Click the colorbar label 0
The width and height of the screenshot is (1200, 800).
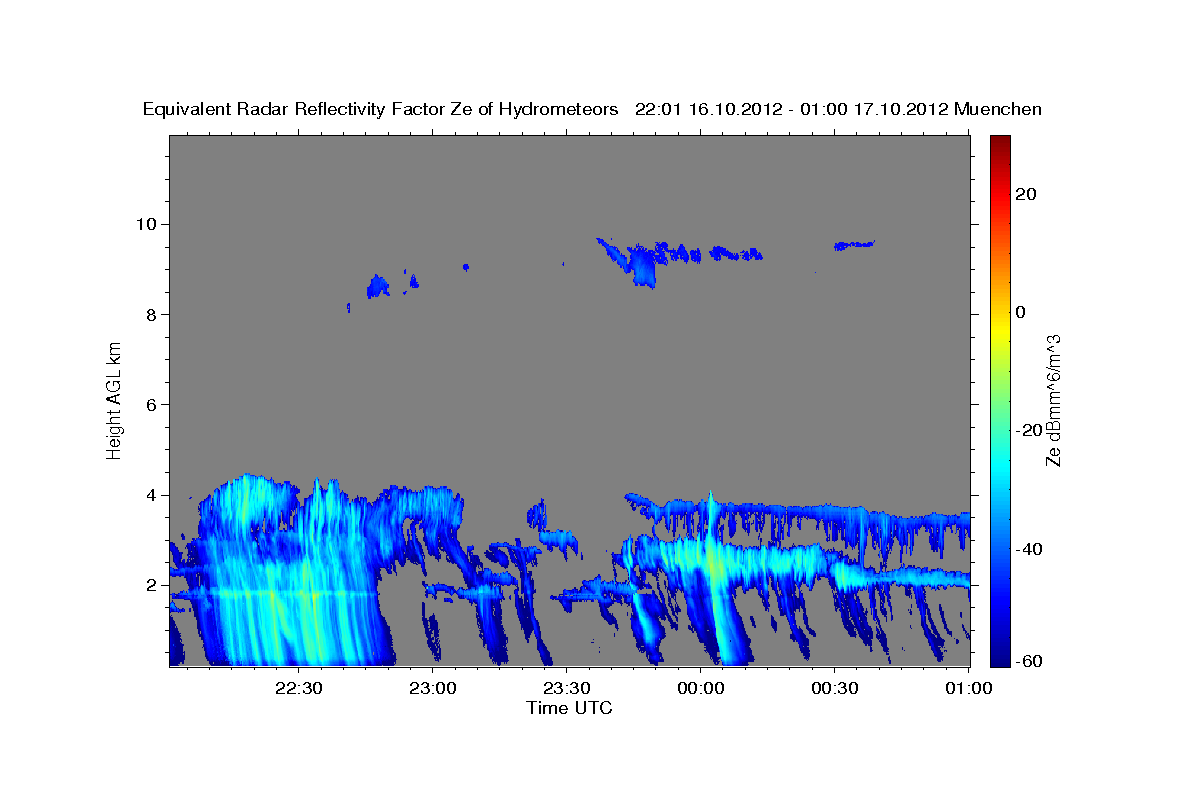click(x=1021, y=312)
